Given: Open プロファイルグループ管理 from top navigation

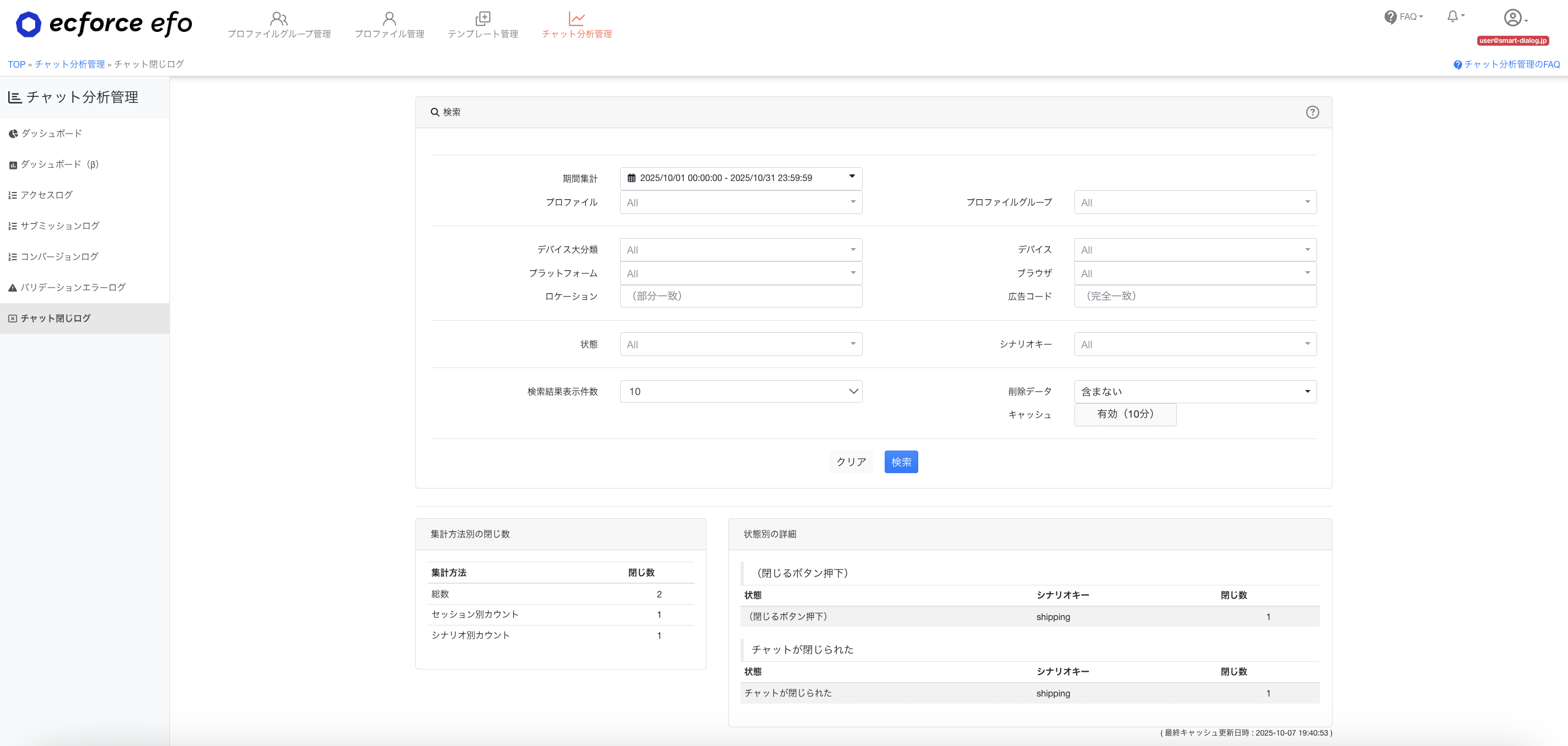Looking at the screenshot, I should [x=279, y=25].
